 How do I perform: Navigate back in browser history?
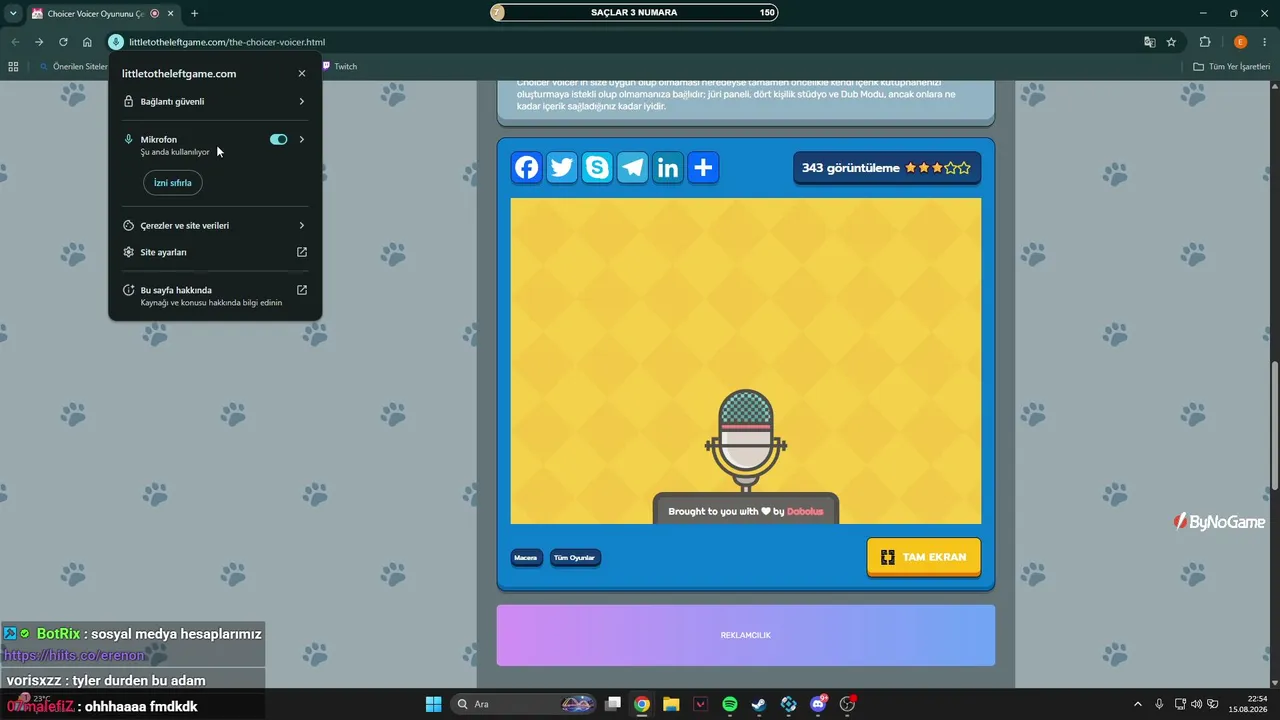tap(15, 42)
